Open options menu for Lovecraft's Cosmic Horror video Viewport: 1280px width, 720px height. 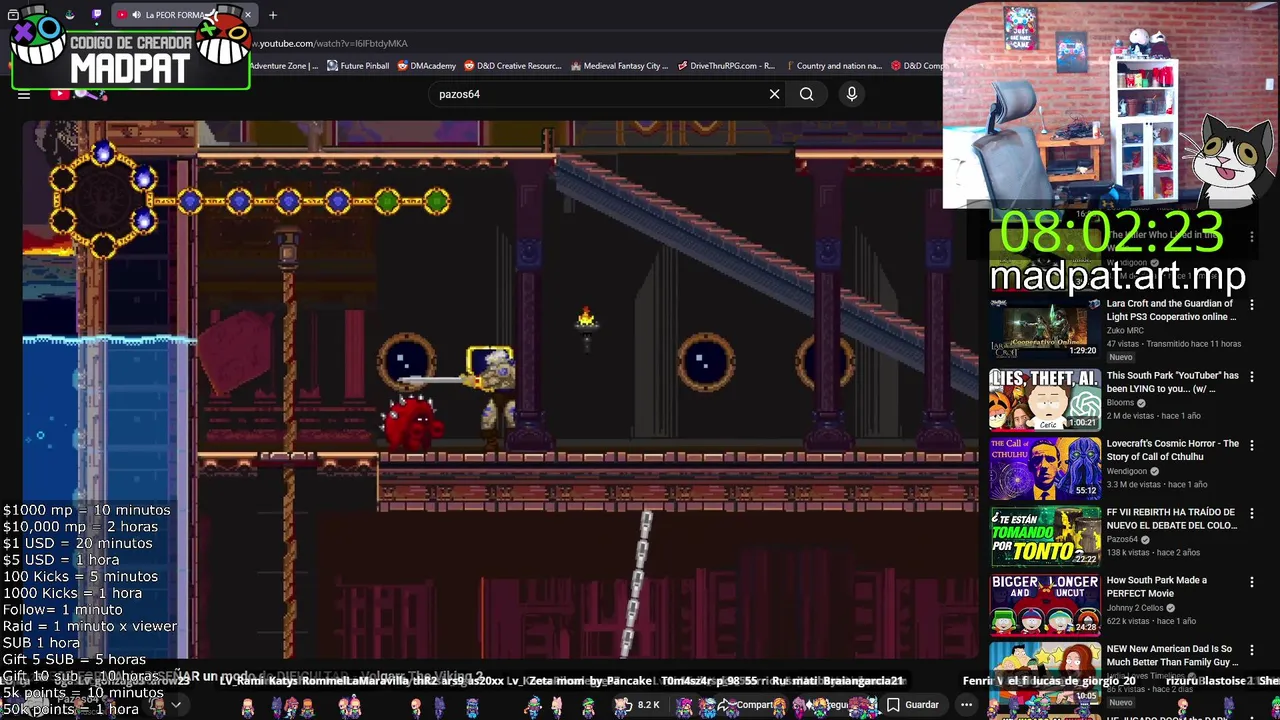(1252, 445)
